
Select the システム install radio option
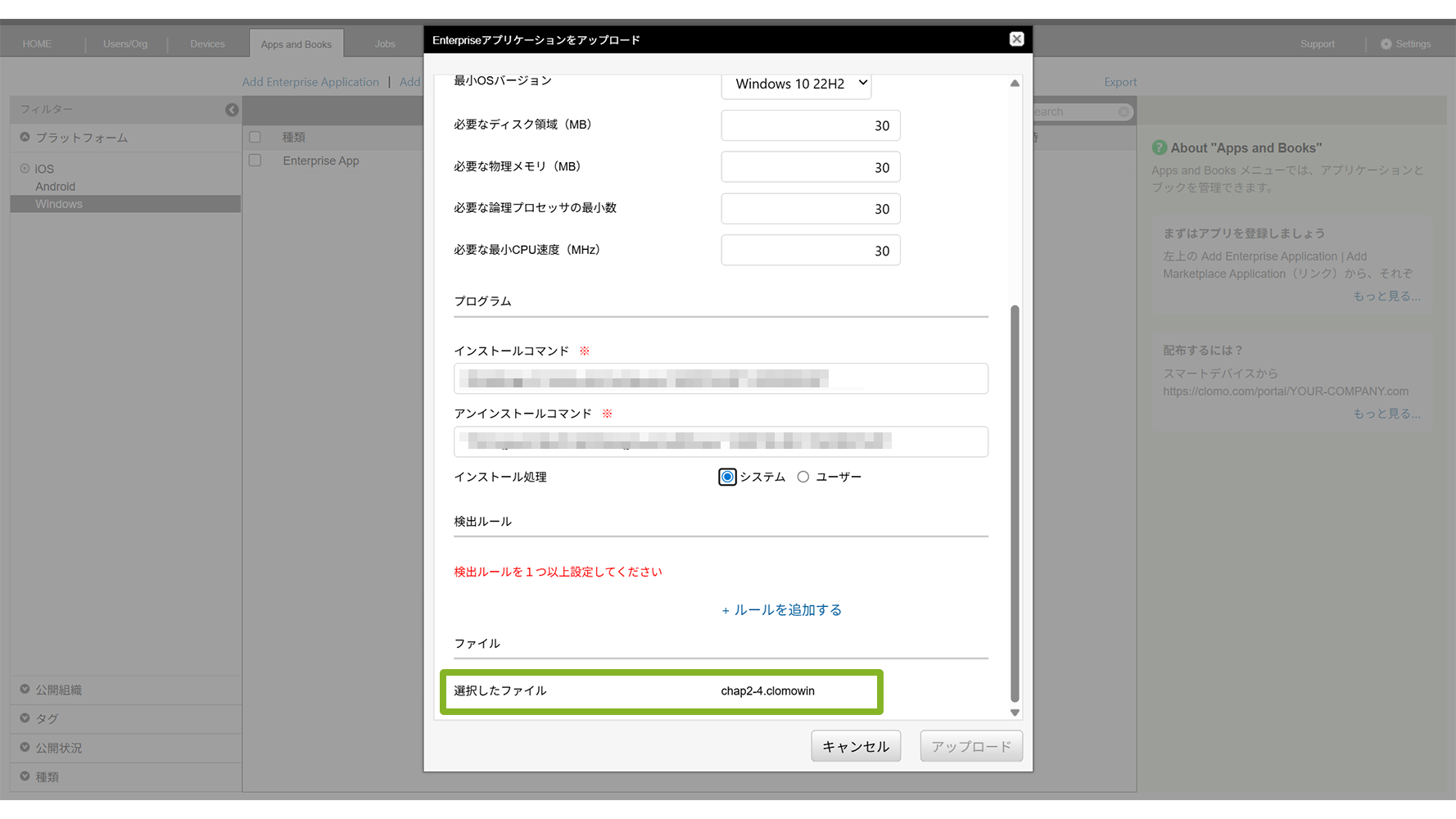tap(727, 477)
